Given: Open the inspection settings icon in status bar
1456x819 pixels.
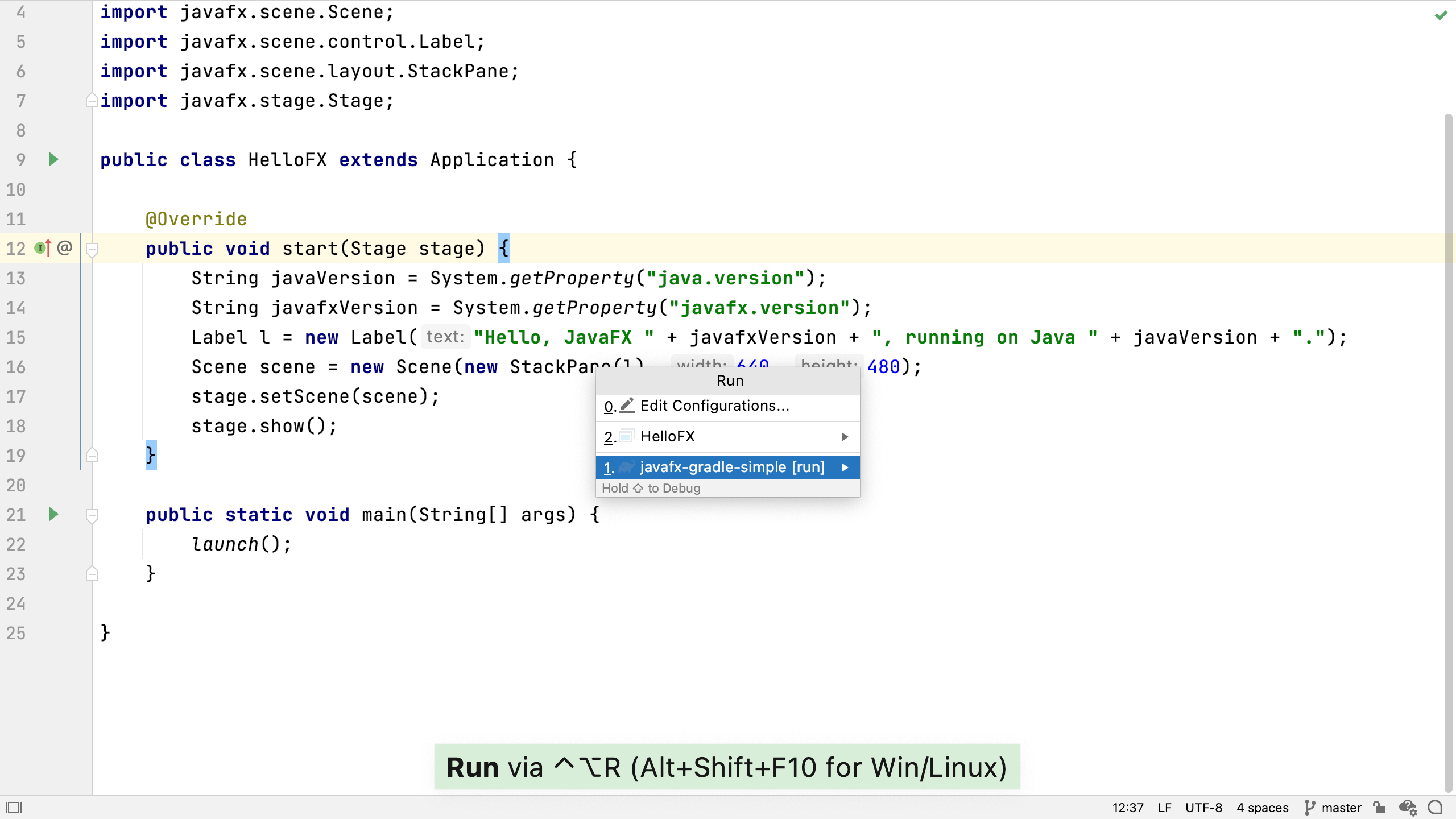Looking at the screenshot, I should [x=1408, y=808].
